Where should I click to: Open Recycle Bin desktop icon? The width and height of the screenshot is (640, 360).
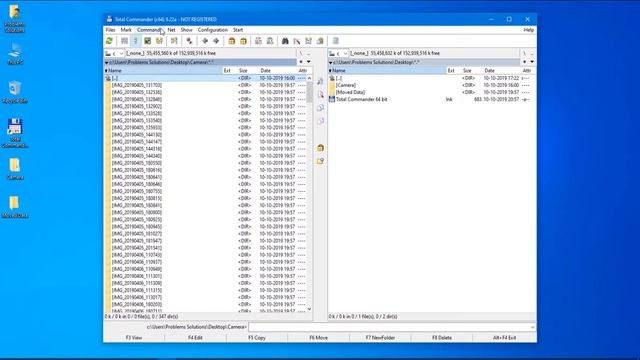15,92
